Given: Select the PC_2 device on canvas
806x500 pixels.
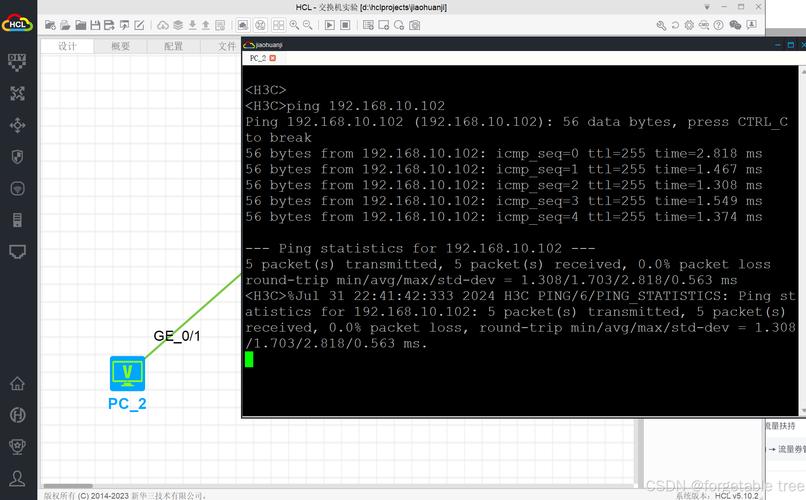Looking at the screenshot, I should [x=127, y=374].
